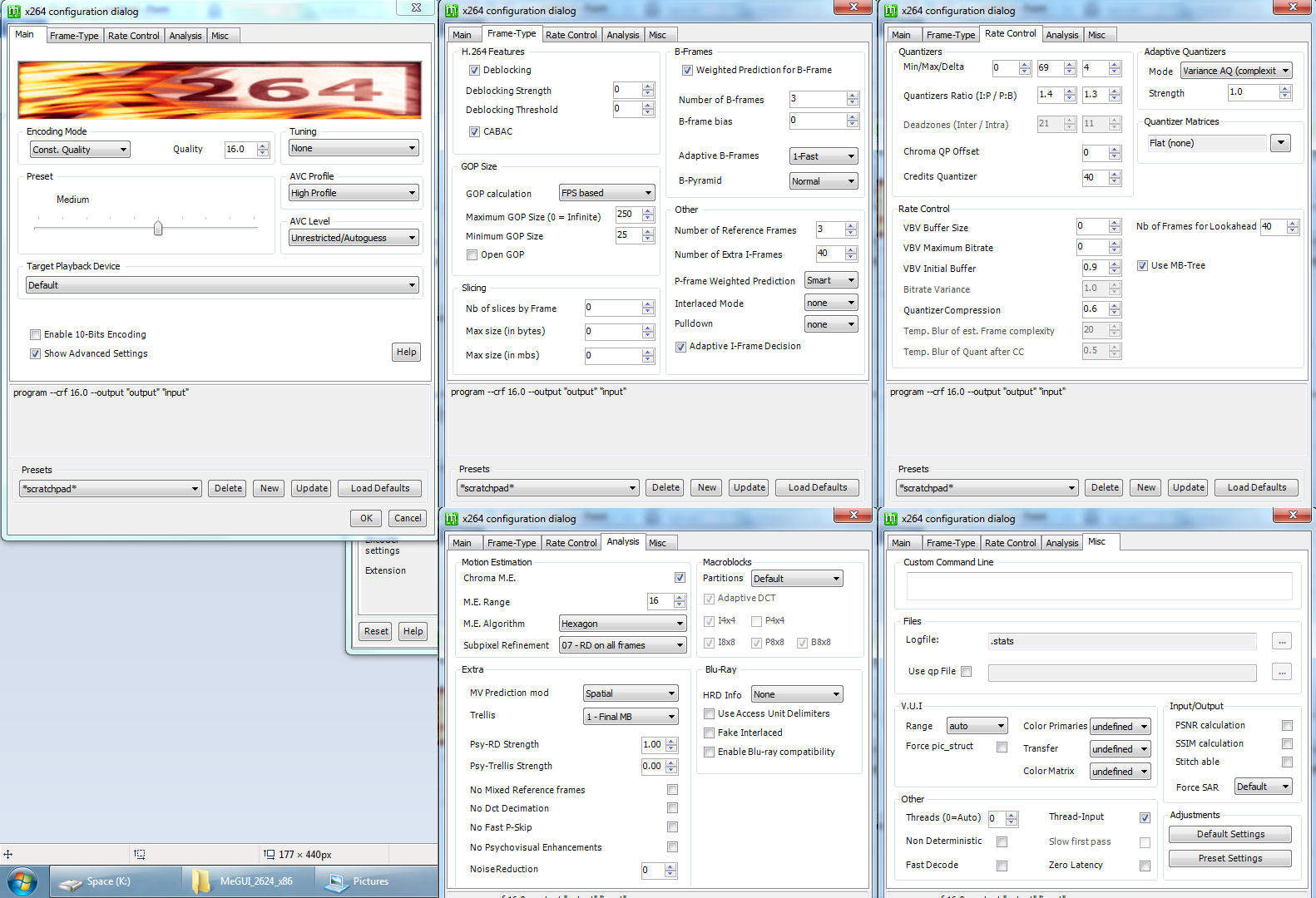Click the Preset Settings button

(1230, 858)
